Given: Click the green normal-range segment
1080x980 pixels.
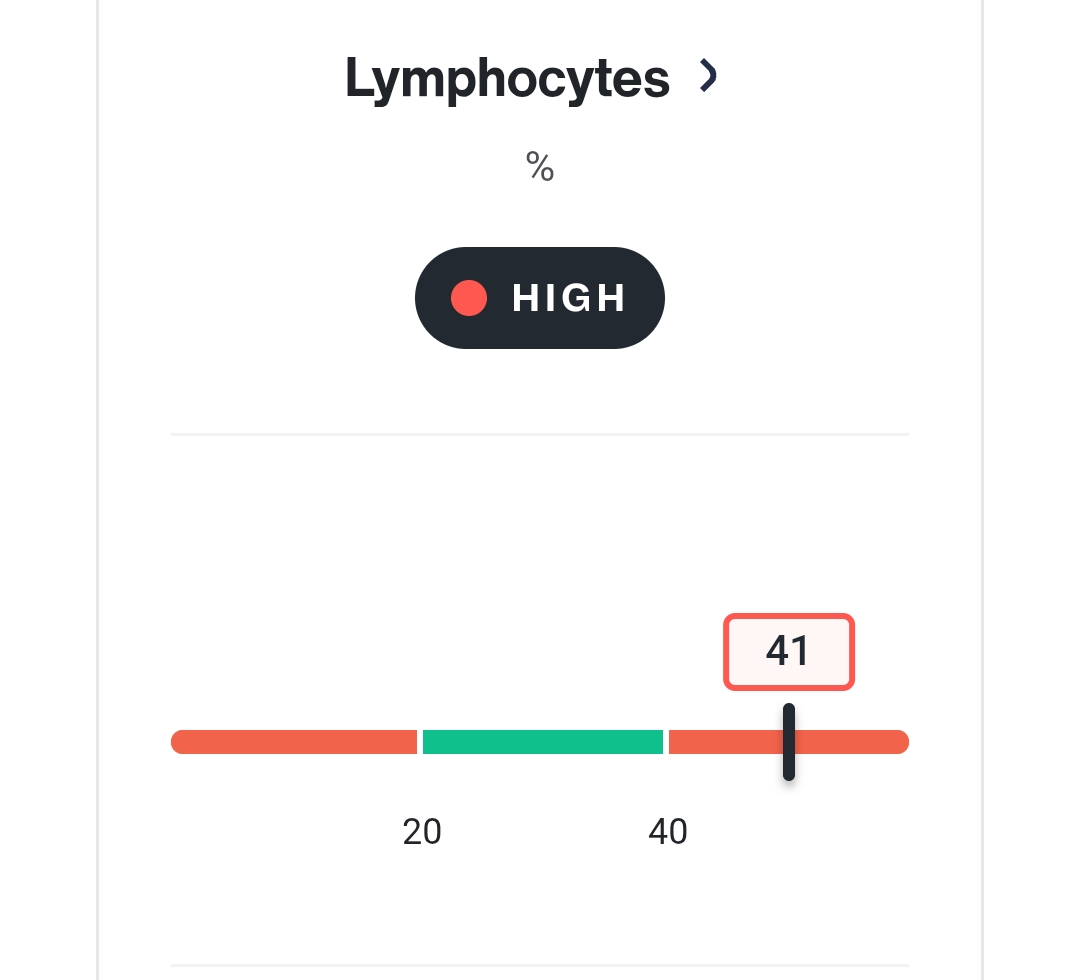Looking at the screenshot, I should pyautogui.click(x=543, y=742).
